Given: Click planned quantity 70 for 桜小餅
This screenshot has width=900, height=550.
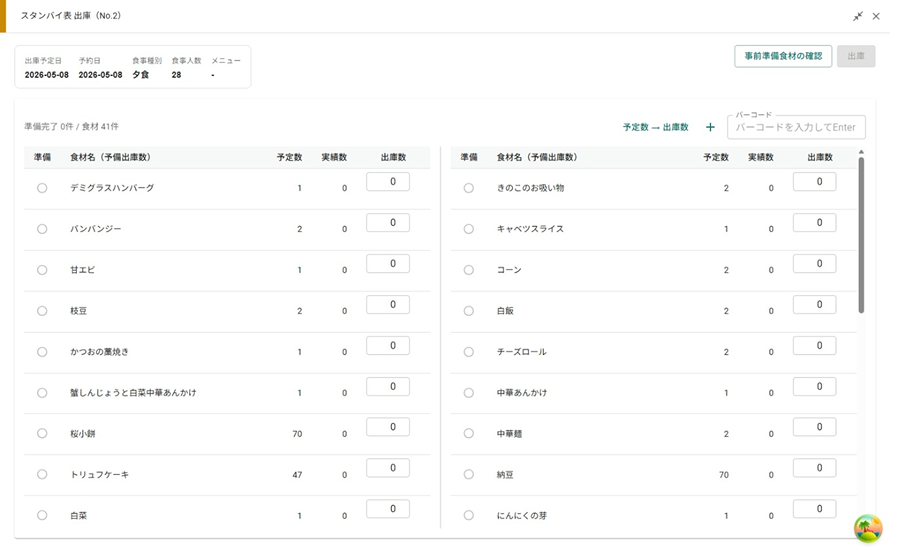Looking at the screenshot, I should pyautogui.click(x=297, y=434).
